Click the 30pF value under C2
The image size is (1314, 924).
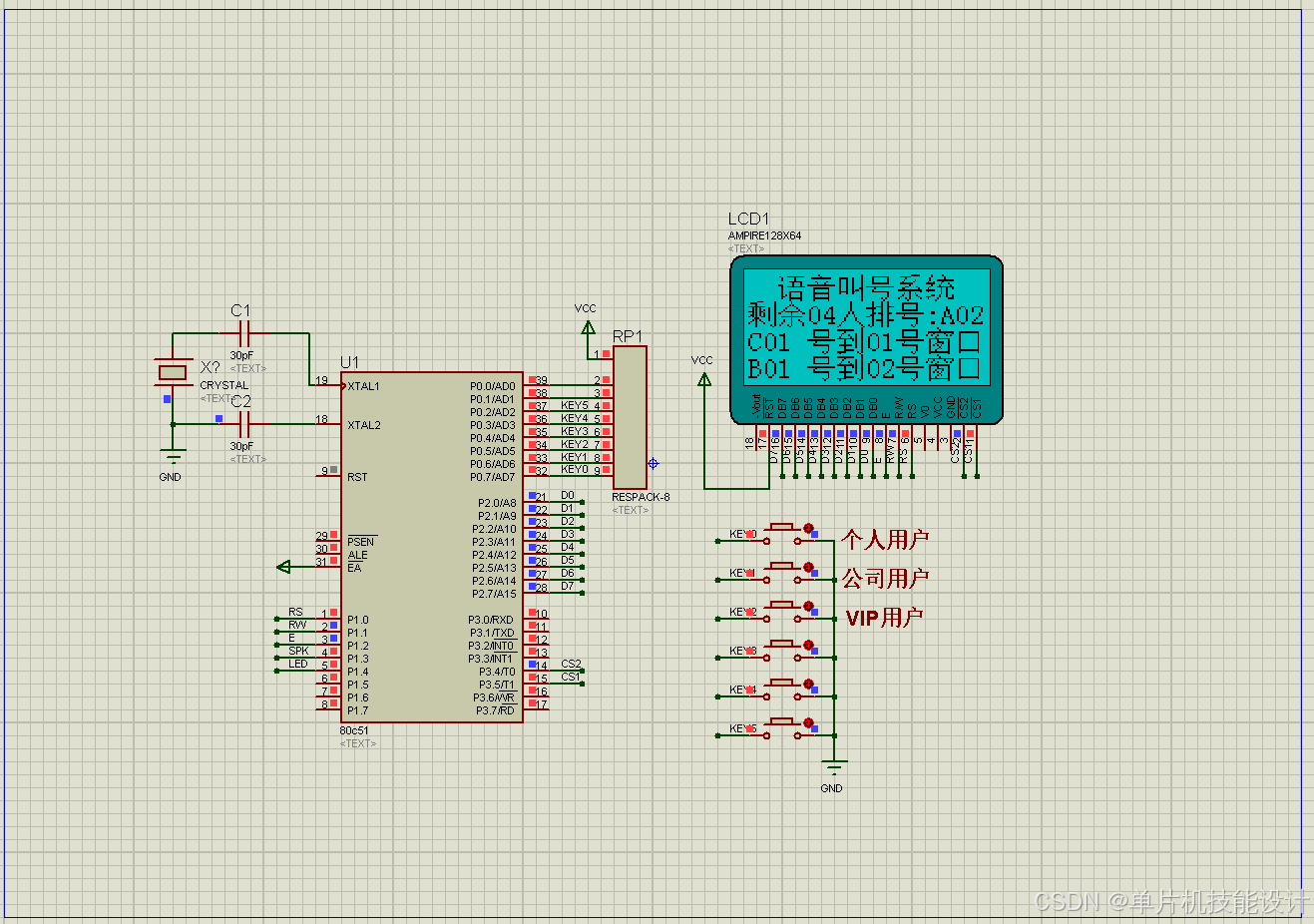241,446
